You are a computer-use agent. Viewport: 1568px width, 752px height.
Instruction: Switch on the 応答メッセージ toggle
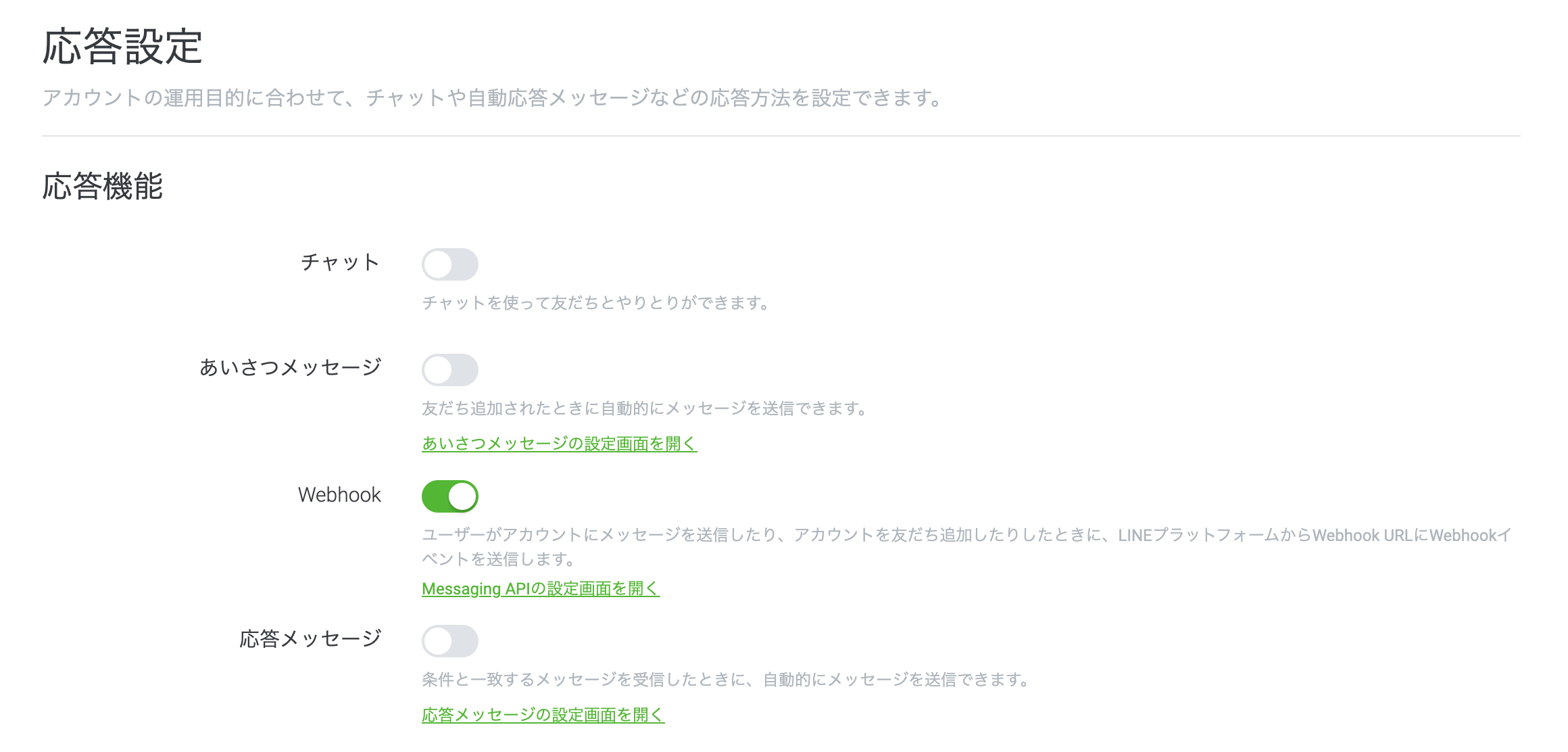coord(450,641)
